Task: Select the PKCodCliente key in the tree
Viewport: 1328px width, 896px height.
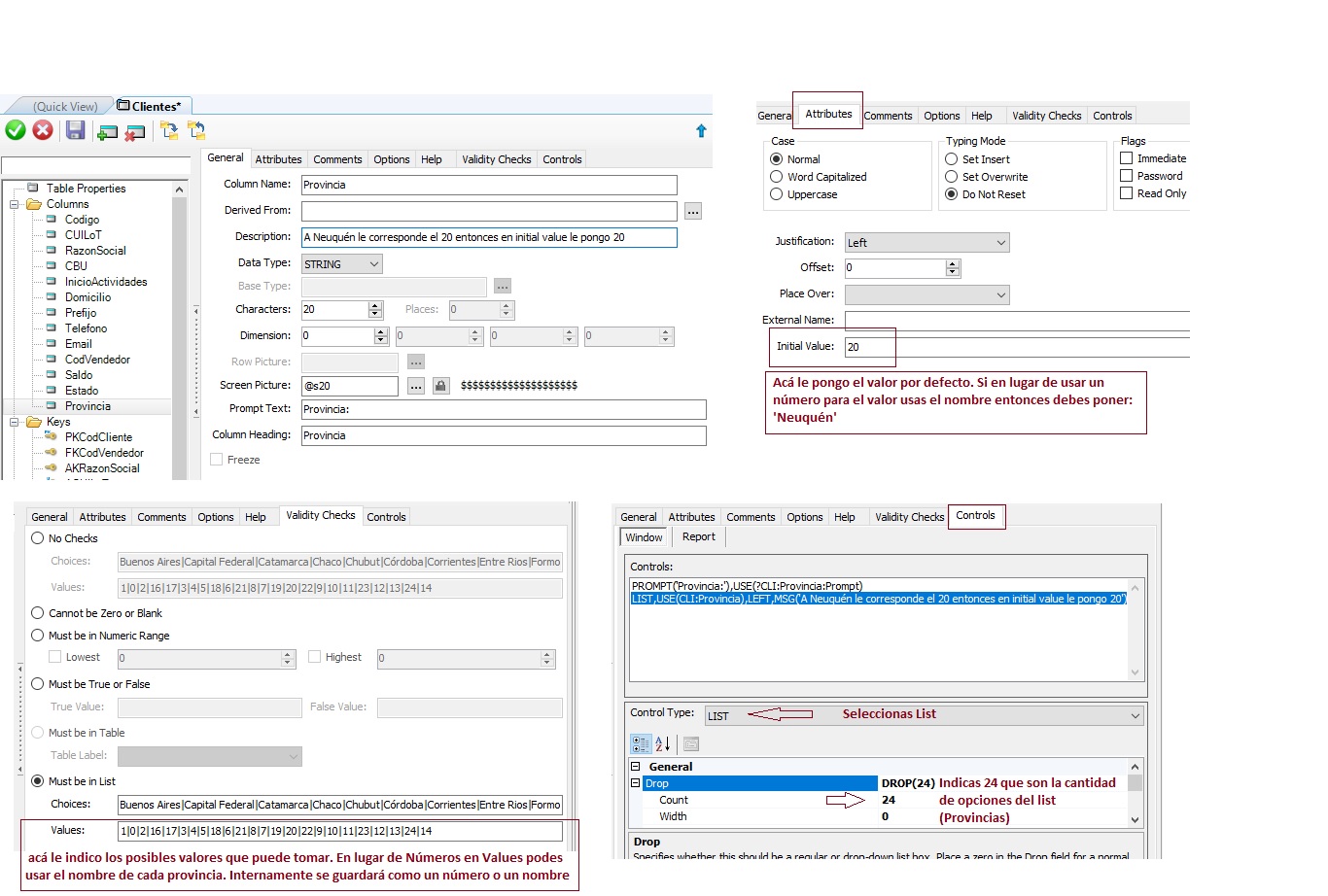Action: pos(98,437)
